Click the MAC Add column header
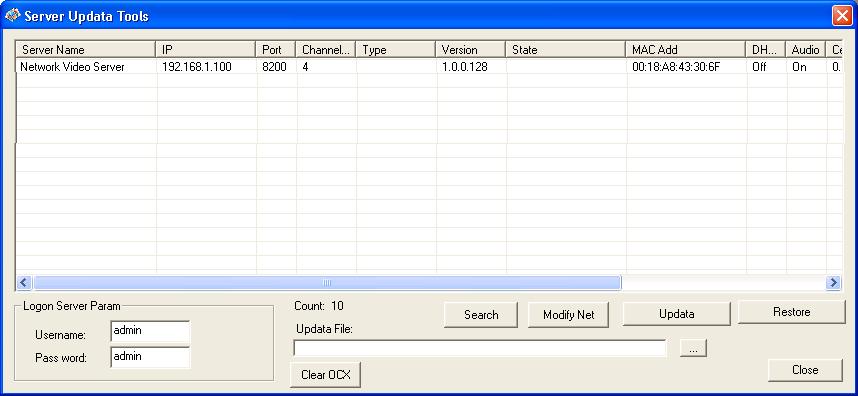This screenshot has width=858, height=396. [686, 50]
